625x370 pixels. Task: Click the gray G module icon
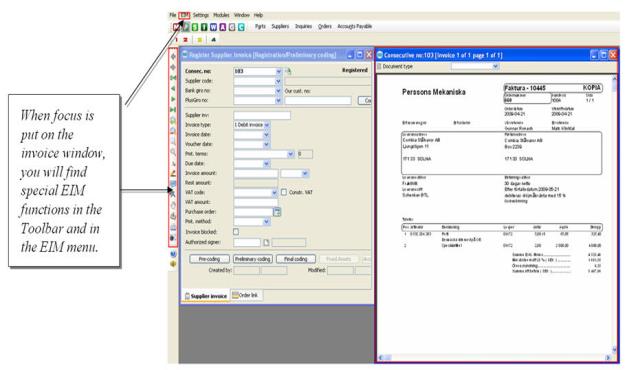pyautogui.click(x=232, y=27)
